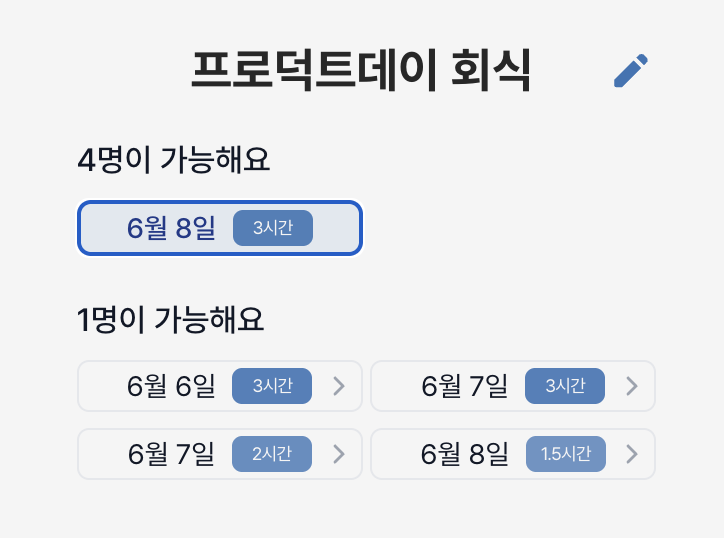
Task: Click the pencil edit icon beside the title
Action: click(631, 71)
